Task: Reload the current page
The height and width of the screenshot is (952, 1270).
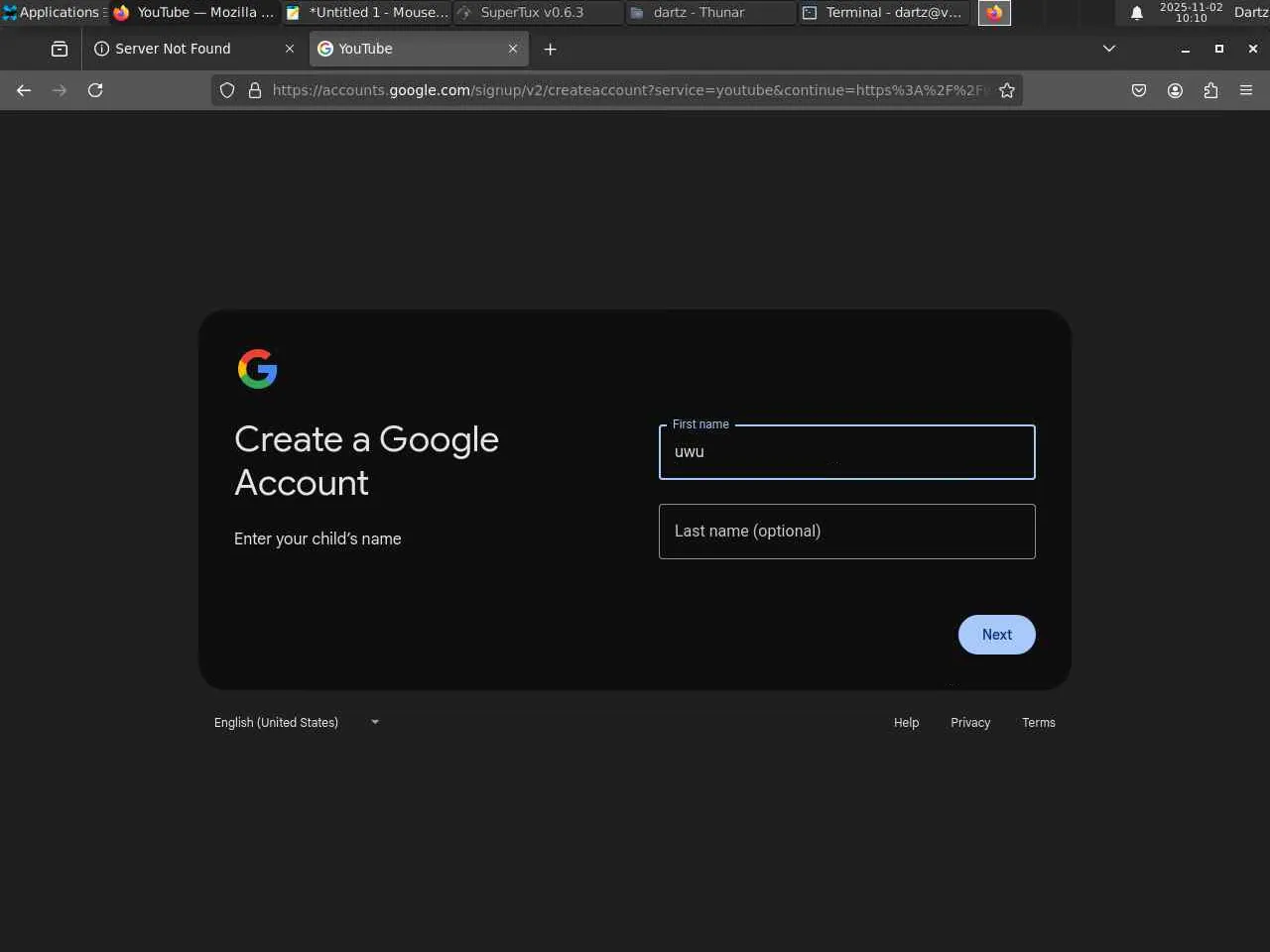Action: [95, 90]
